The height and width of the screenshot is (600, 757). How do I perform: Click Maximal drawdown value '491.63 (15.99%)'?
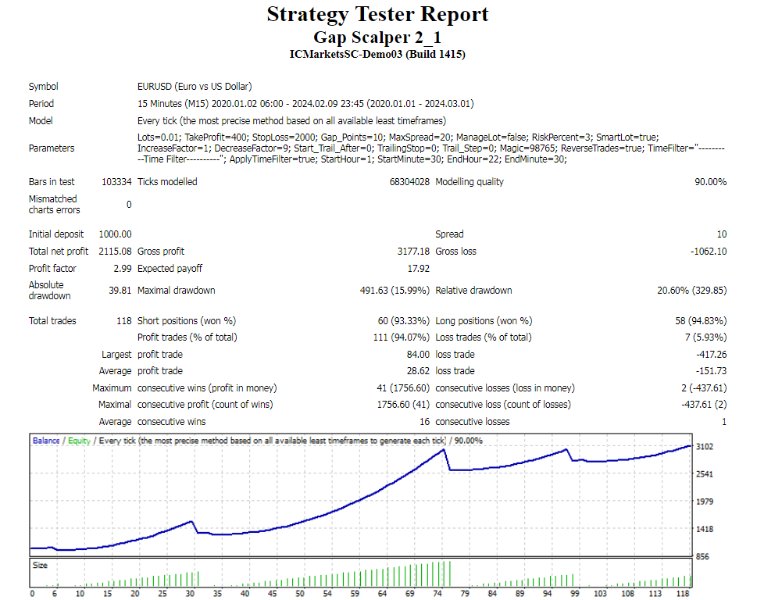394,291
